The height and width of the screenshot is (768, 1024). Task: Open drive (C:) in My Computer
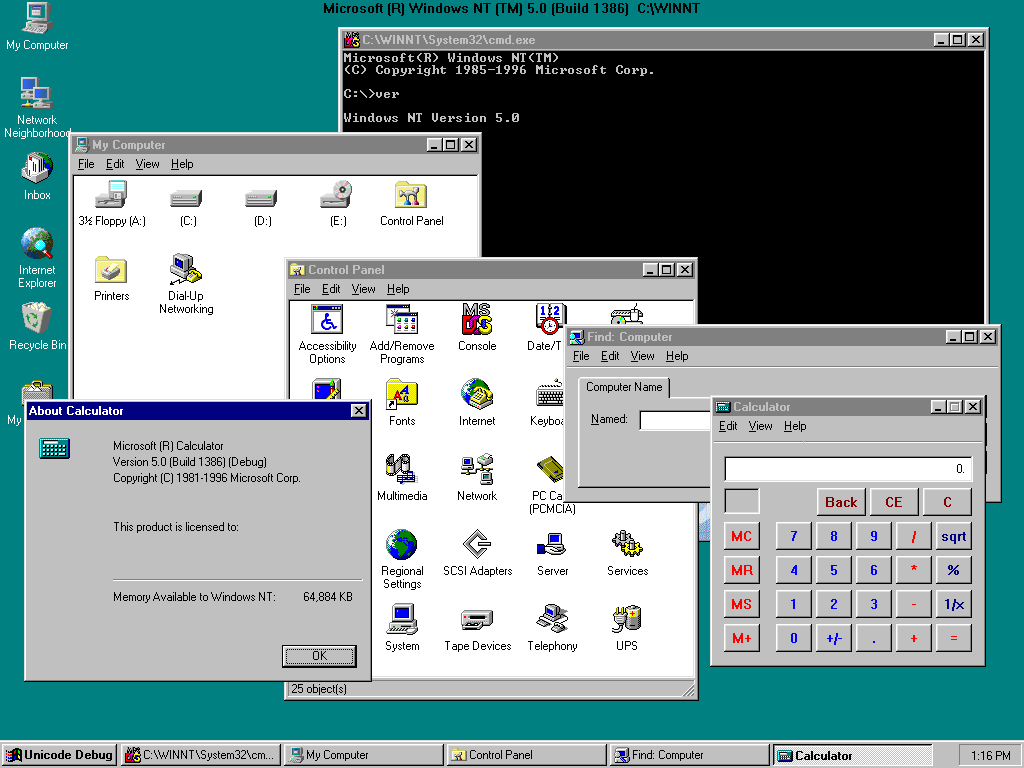coord(187,196)
